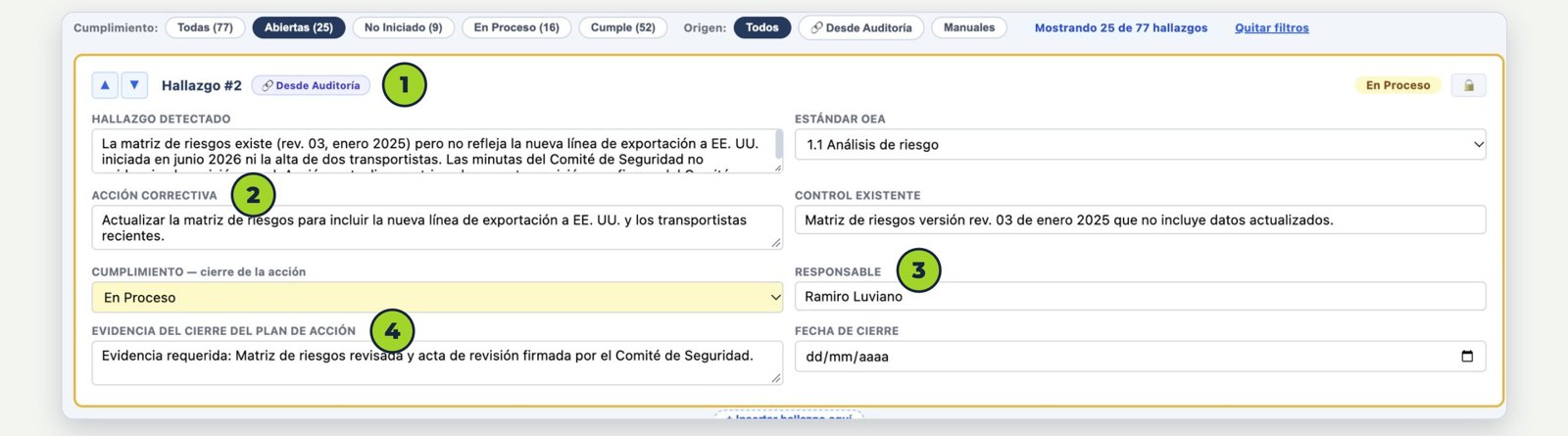The height and width of the screenshot is (436, 1568).
Task: Open the calendar picker in Fecha de cierre
Action: point(1467,357)
